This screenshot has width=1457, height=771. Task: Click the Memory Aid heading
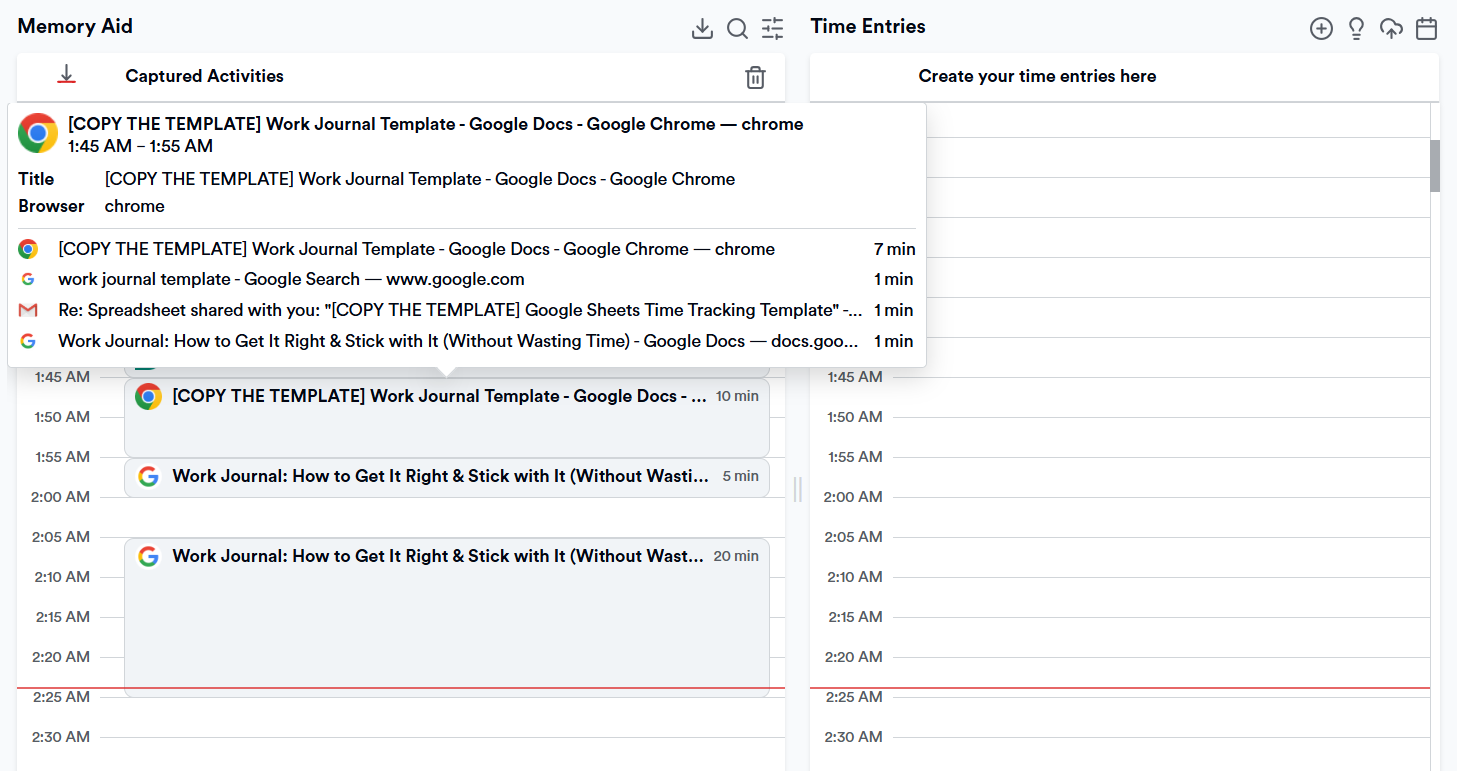pos(75,26)
